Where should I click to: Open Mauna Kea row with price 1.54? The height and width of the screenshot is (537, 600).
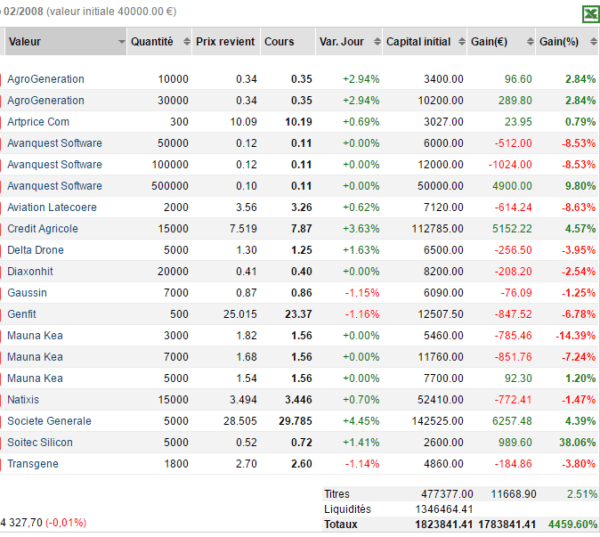tap(35, 379)
